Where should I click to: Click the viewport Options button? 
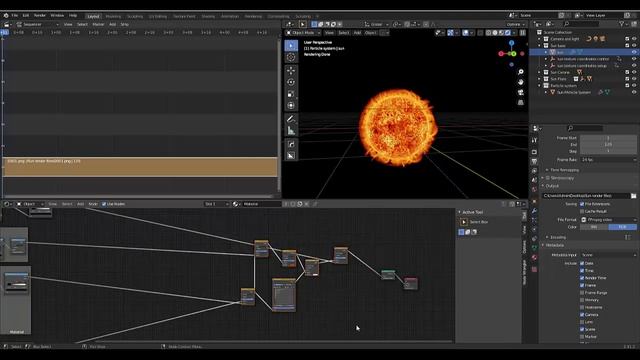click(x=515, y=24)
